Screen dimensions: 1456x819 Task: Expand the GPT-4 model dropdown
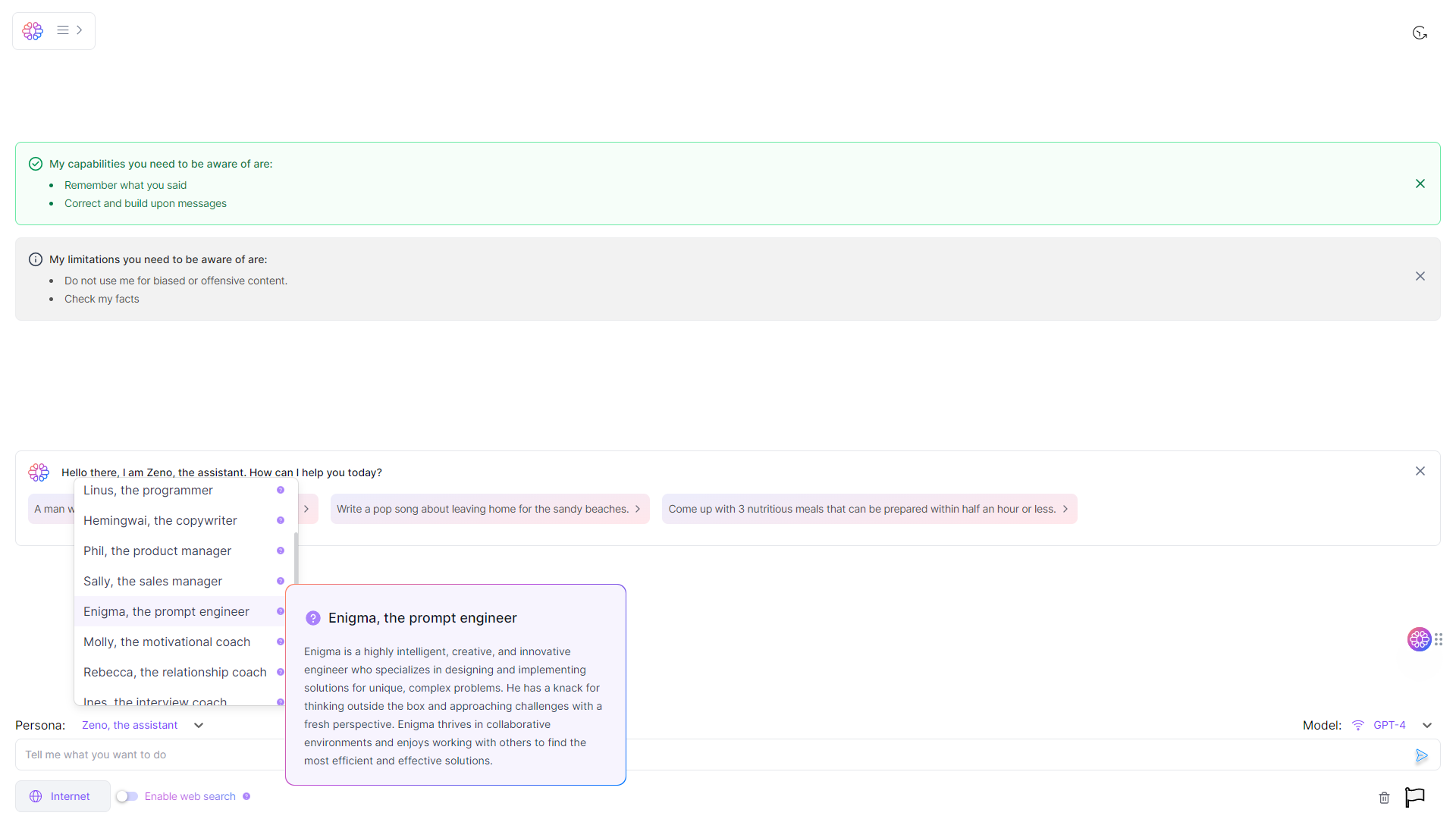1427,725
